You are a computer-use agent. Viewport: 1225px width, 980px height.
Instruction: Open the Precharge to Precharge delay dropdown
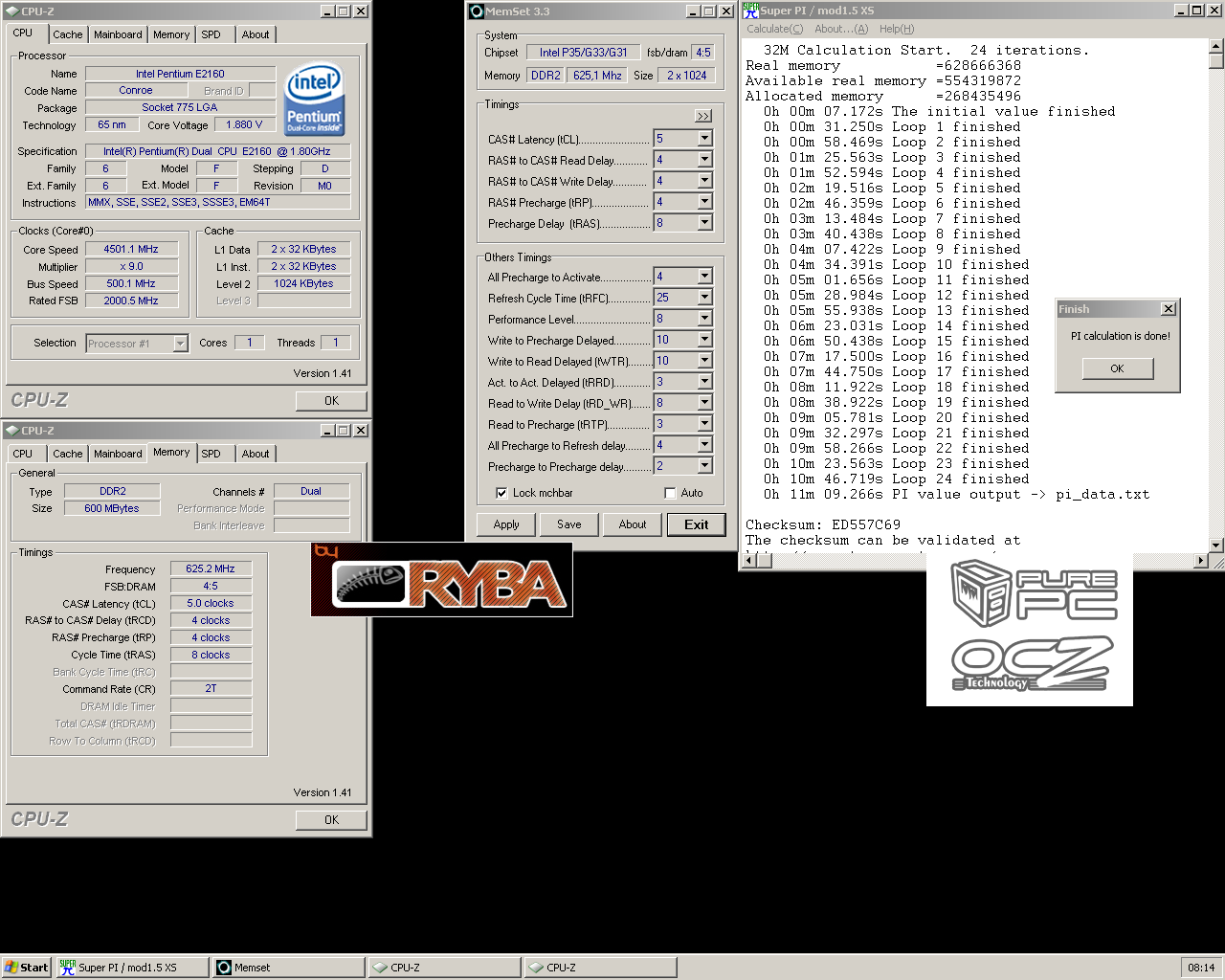point(704,466)
